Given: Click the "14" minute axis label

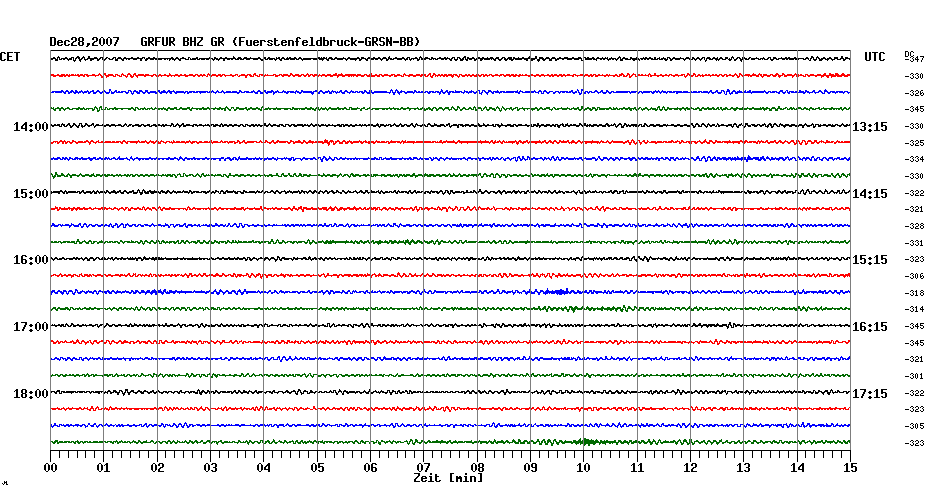Looking at the screenshot, I should [x=797, y=468].
